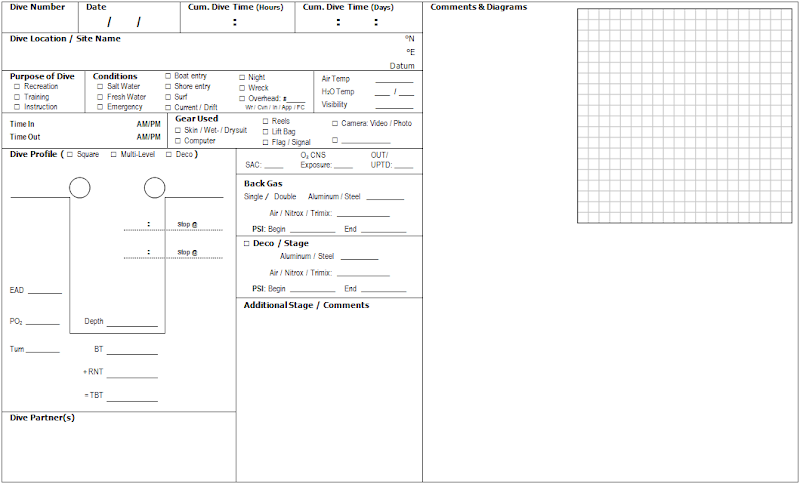Screen dimensions: 800x484
Task: Tick the Skin / Wet- / Drysuit box
Action: [178, 131]
